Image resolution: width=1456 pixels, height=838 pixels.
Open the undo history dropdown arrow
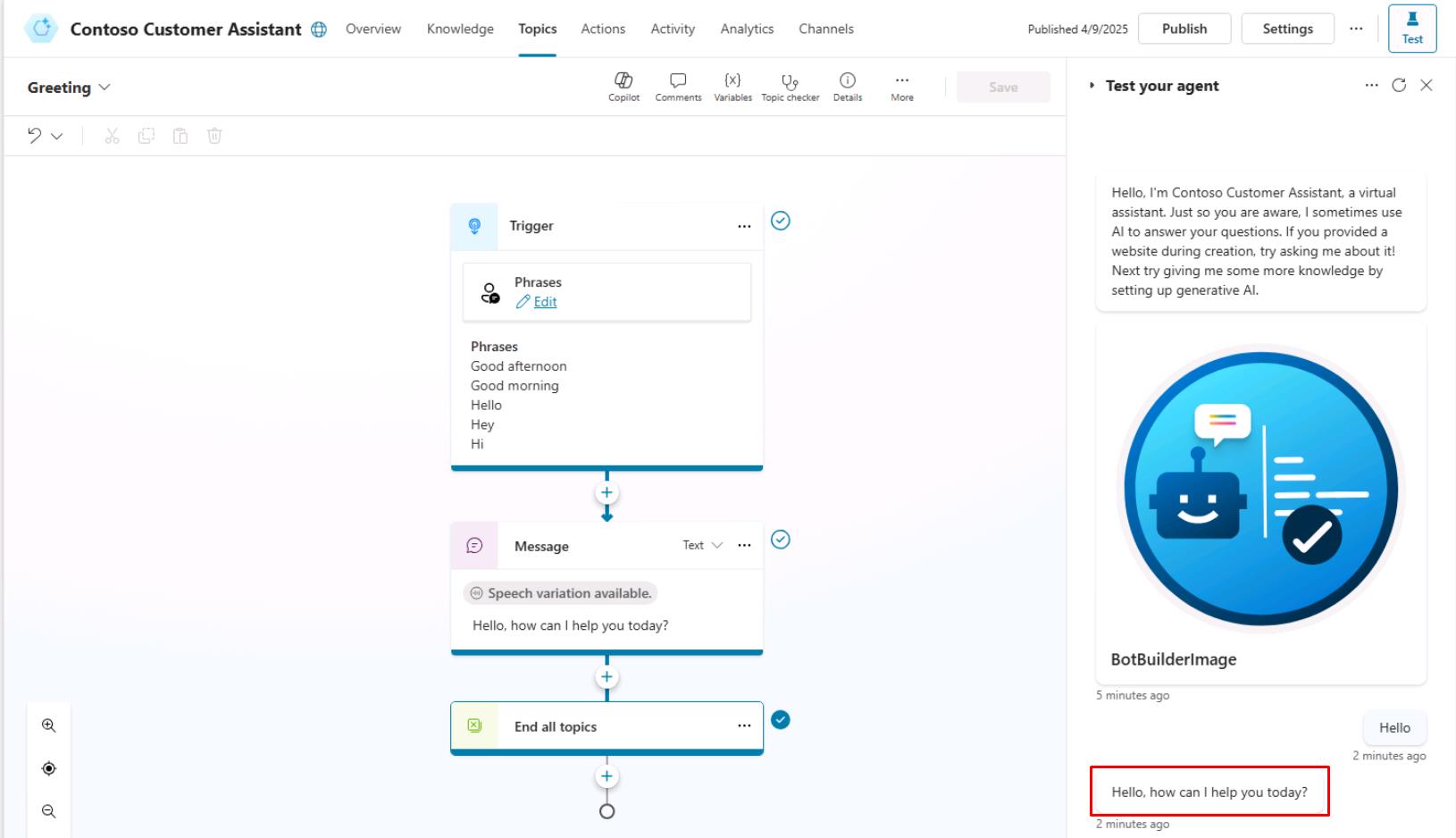pyautogui.click(x=57, y=136)
